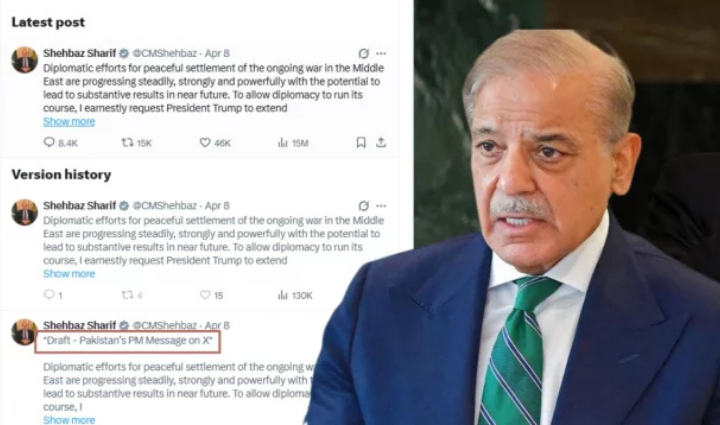Like the latest post with heart icon
This screenshot has height=425, width=720.
pyautogui.click(x=205, y=143)
